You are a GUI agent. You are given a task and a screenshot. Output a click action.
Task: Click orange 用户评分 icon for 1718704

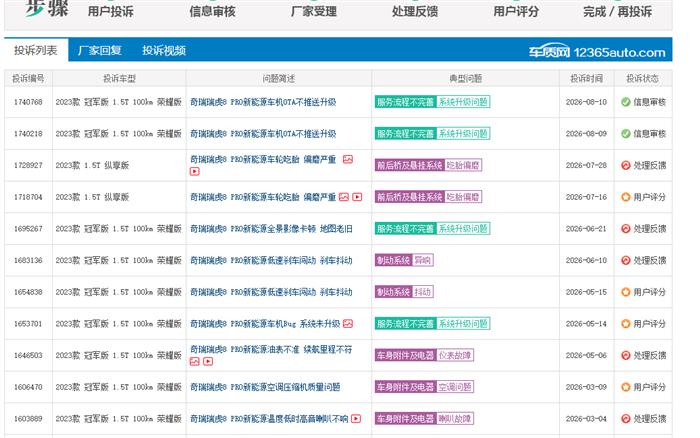[x=626, y=197]
